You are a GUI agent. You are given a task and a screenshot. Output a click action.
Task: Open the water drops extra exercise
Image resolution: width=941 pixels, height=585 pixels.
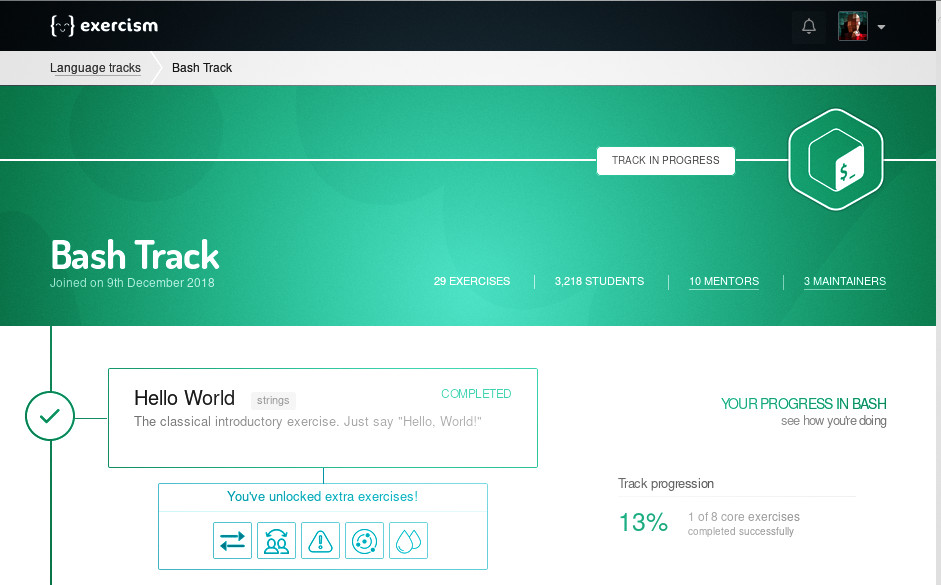coord(408,541)
